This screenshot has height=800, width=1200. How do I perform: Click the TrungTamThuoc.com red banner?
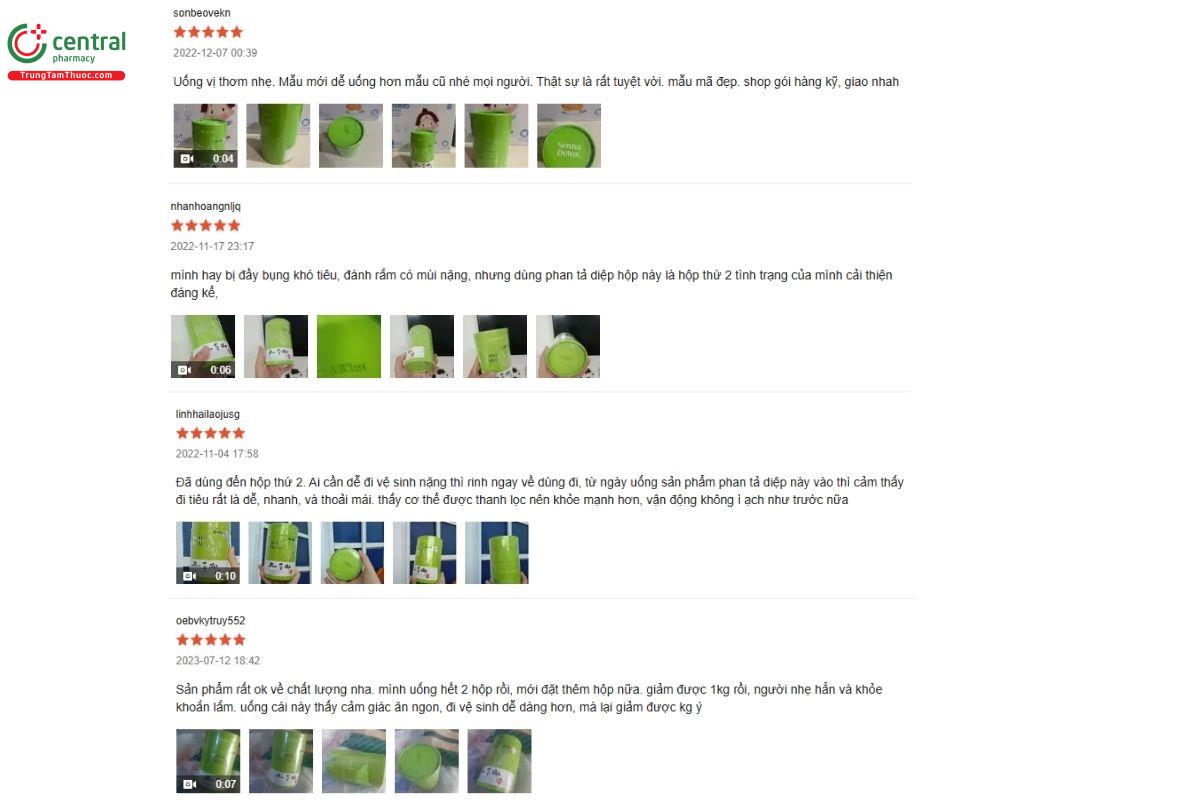pos(66,75)
